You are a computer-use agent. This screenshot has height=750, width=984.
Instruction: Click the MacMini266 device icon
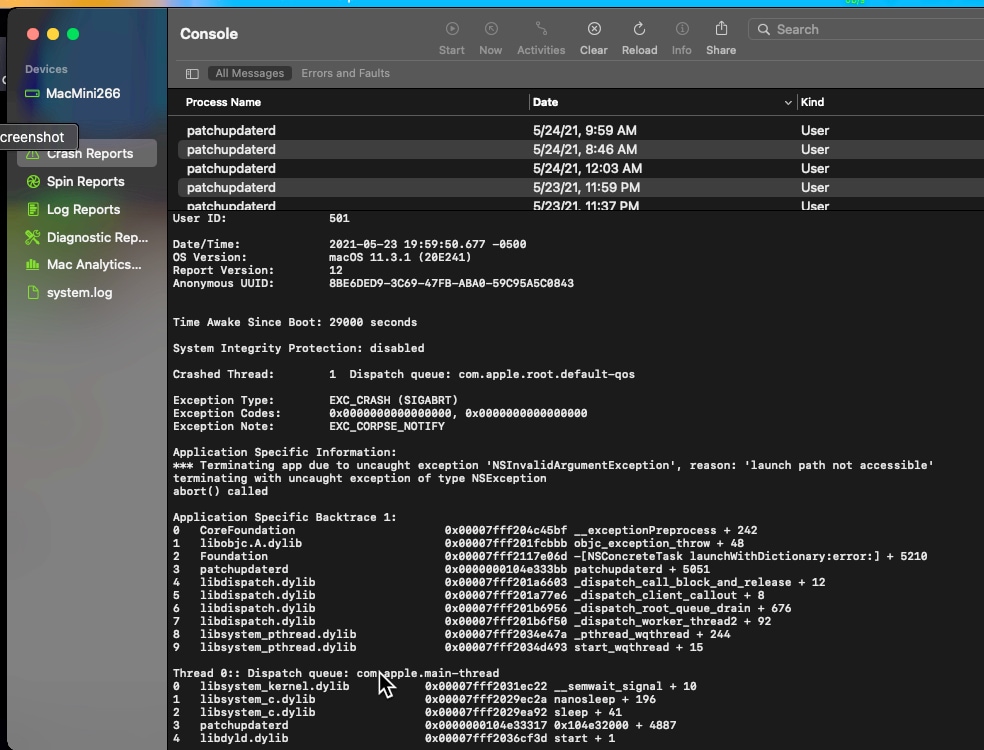tap(32, 94)
